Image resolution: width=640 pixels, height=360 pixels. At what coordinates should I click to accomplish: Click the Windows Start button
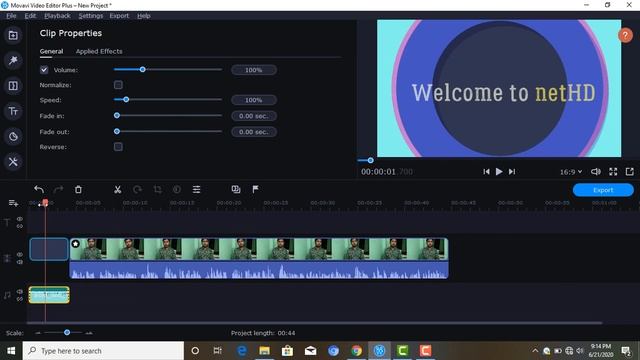11,351
